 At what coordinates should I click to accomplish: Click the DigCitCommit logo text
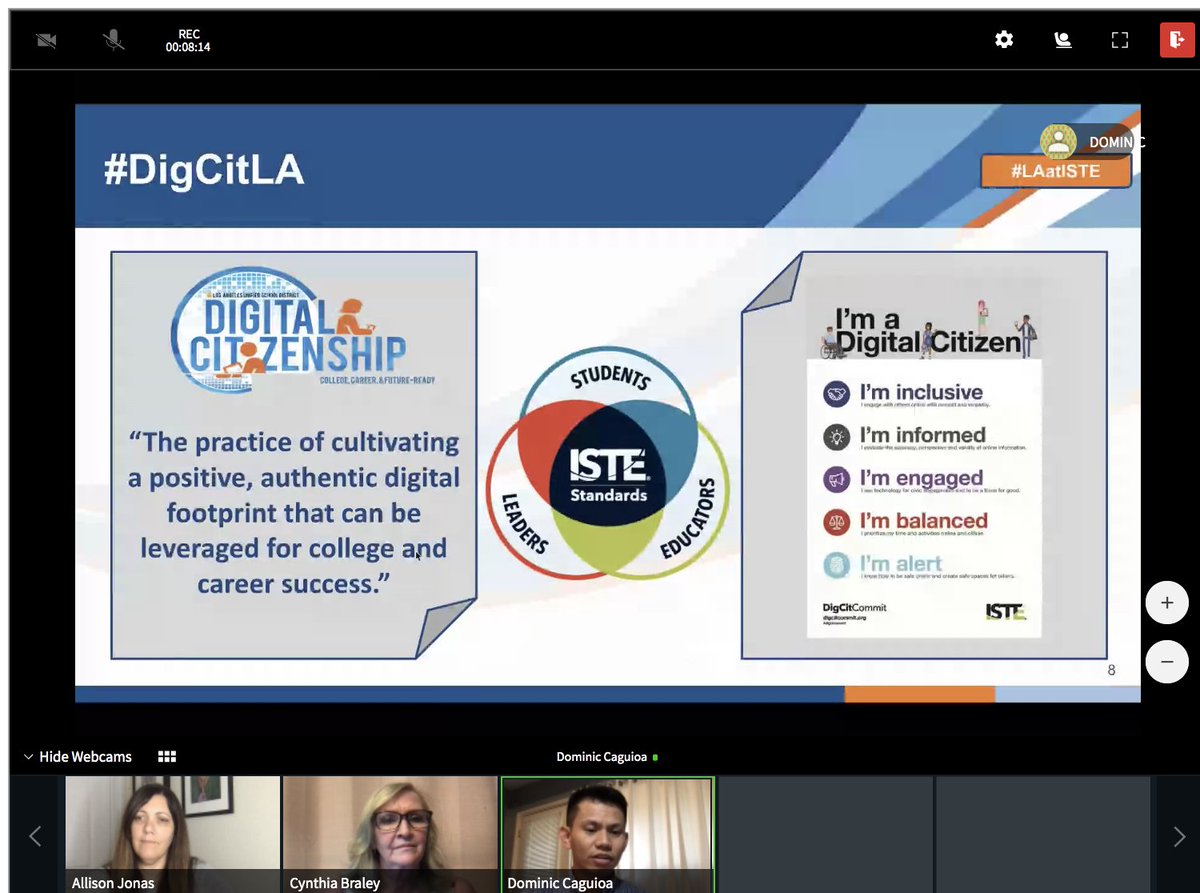(x=854, y=608)
